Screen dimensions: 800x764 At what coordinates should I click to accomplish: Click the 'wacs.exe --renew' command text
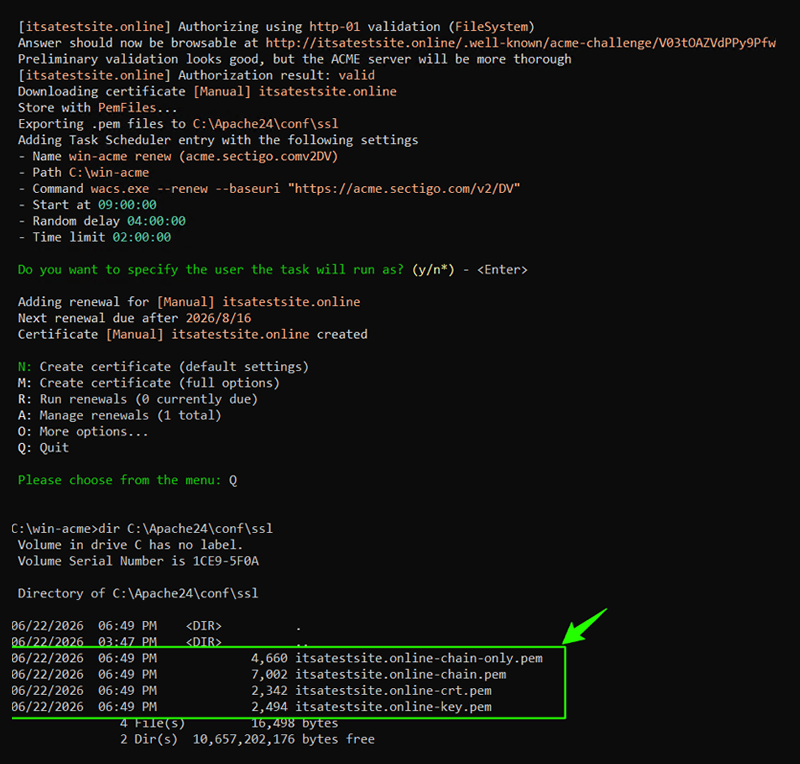tap(149, 189)
